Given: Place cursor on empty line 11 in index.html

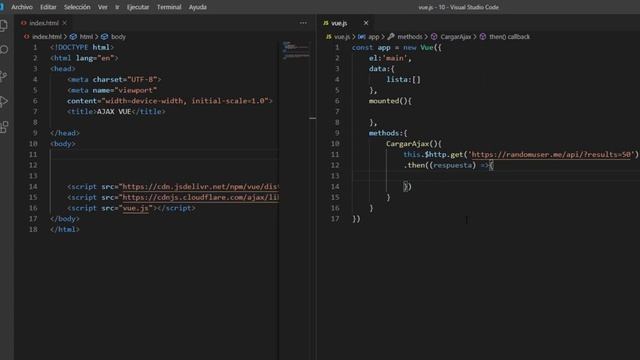Looking at the screenshot, I should pos(163,155).
